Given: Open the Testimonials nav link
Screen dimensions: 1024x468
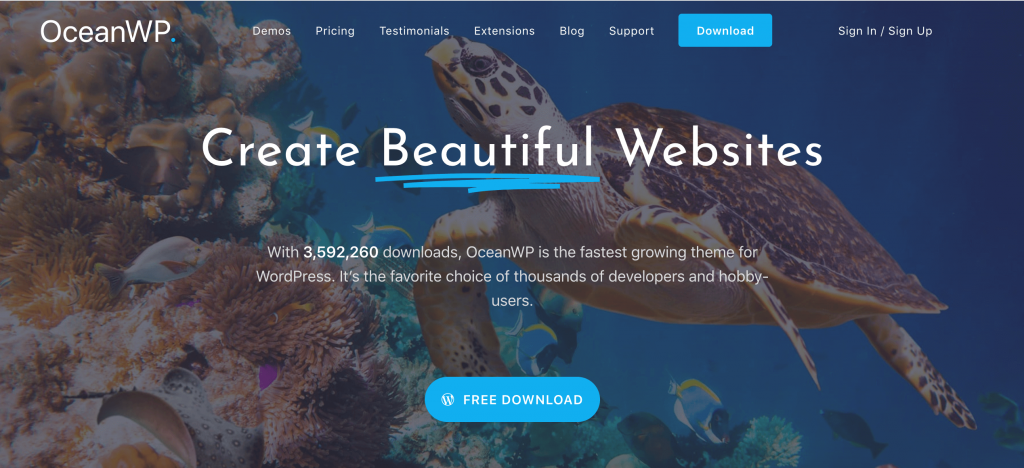Looking at the screenshot, I should [414, 31].
